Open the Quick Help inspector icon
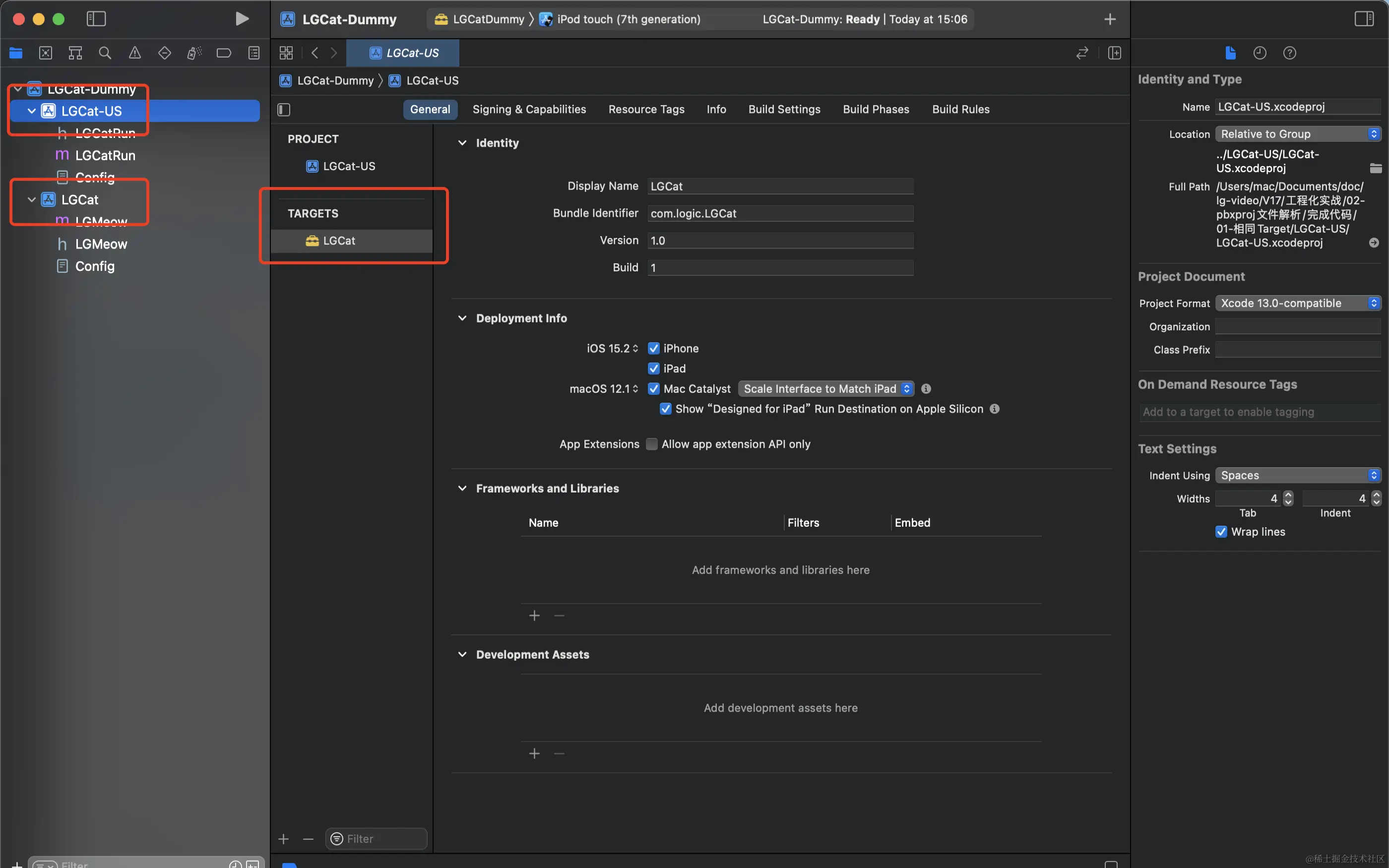Image resolution: width=1389 pixels, height=868 pixels. [1289, 54]
